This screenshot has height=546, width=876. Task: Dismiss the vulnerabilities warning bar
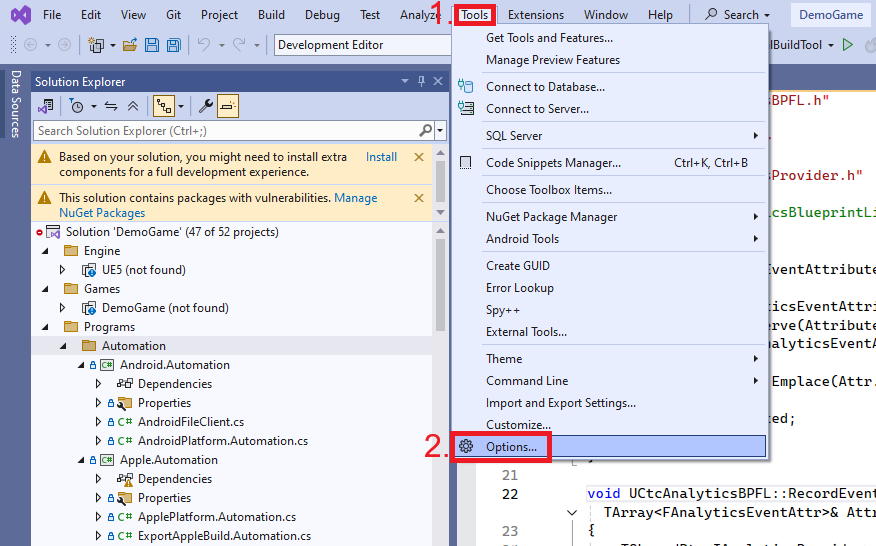[419, 199]
